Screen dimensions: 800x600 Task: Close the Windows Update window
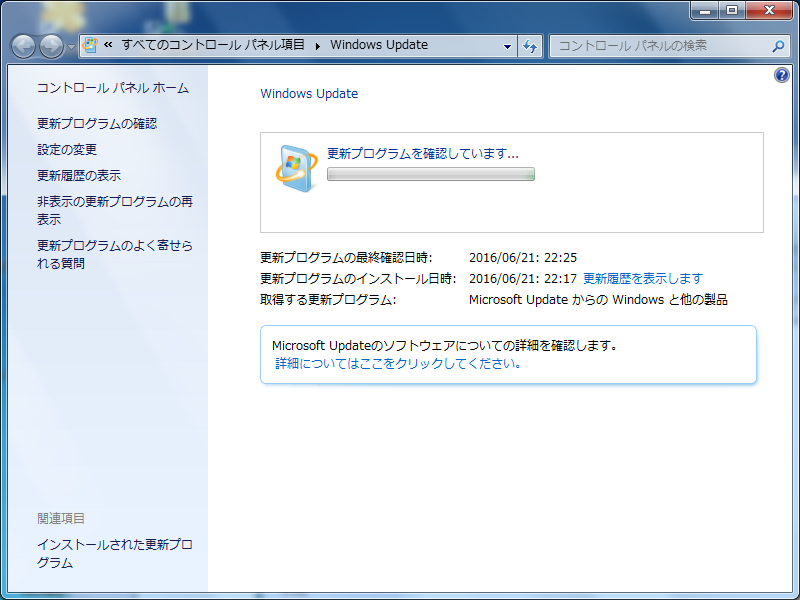[769, 10]
